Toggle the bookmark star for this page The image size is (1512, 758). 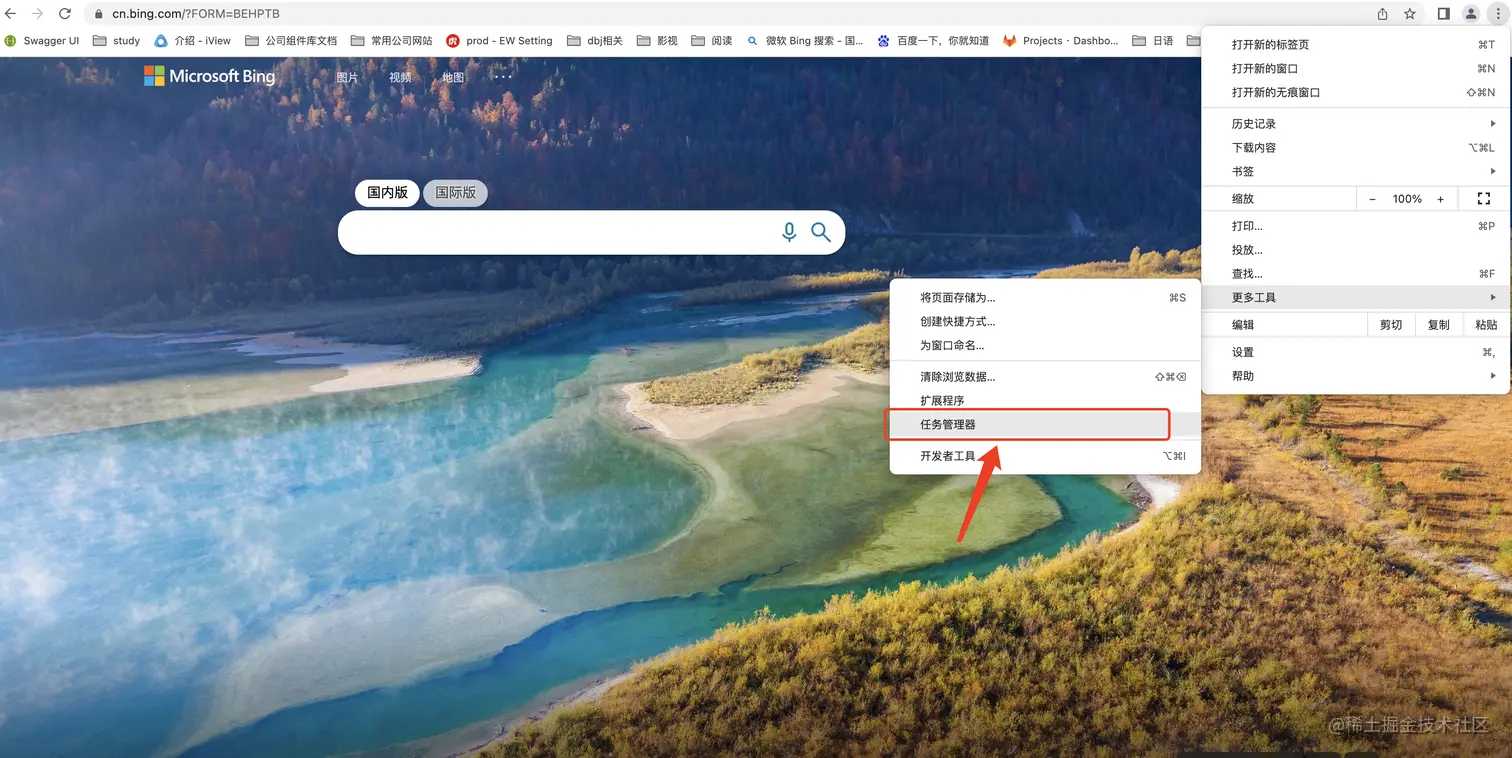pyautogui.click(x=1411, y=13)
